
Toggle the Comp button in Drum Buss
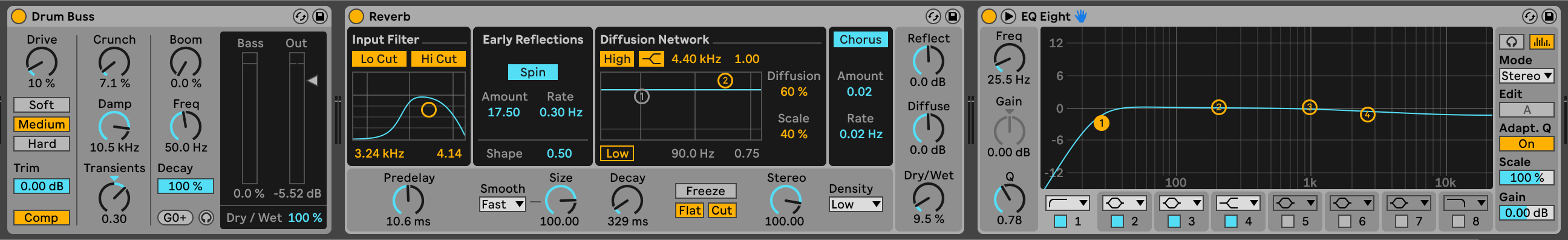point(41,218)
